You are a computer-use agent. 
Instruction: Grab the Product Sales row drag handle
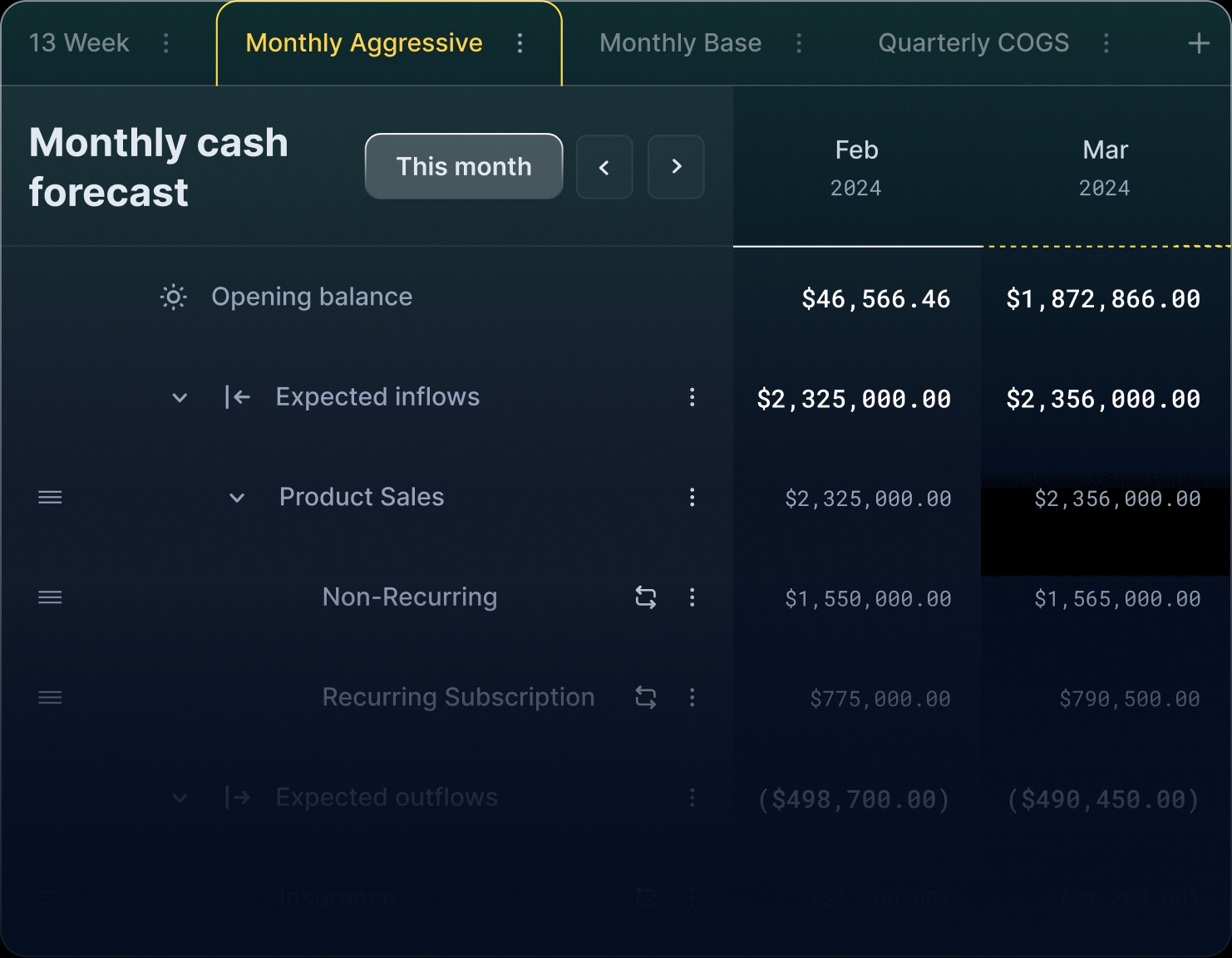click(x=50, y=498)
